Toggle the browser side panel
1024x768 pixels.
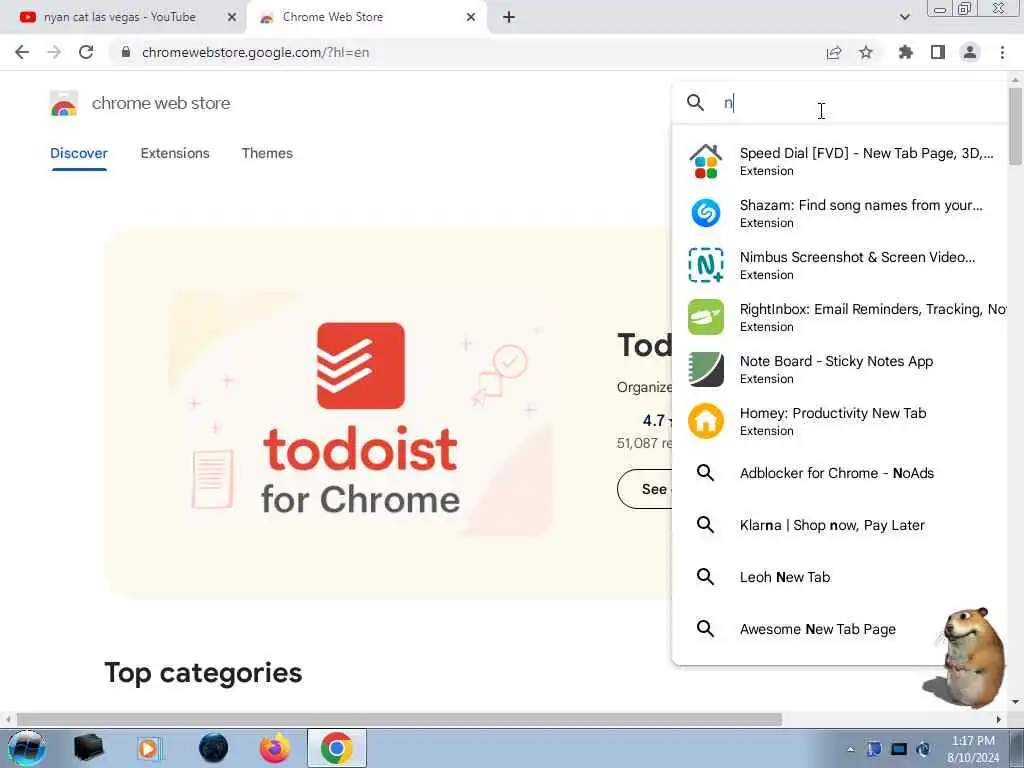point(938,52)
